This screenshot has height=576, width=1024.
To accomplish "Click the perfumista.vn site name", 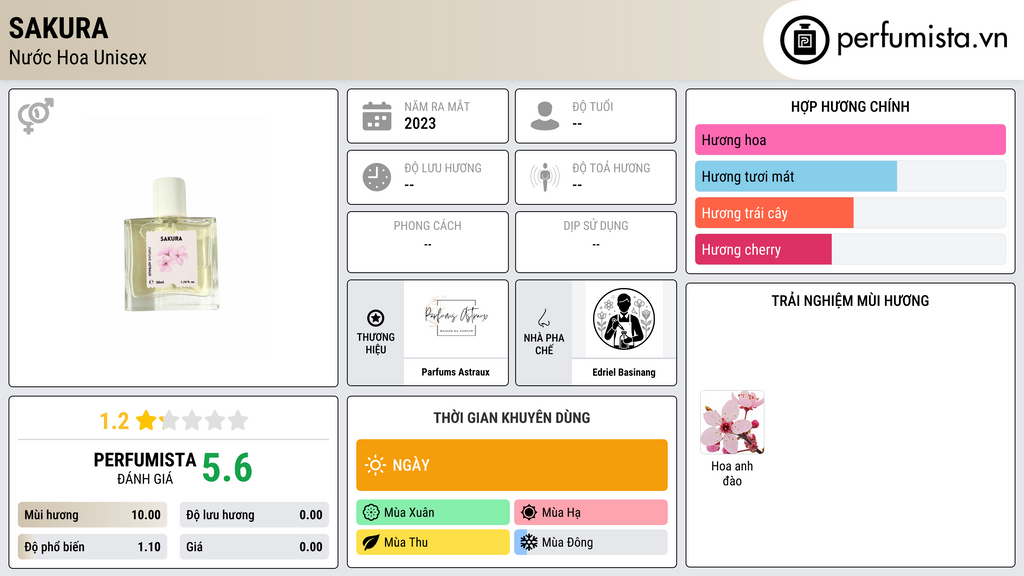I will pos(922,39).
